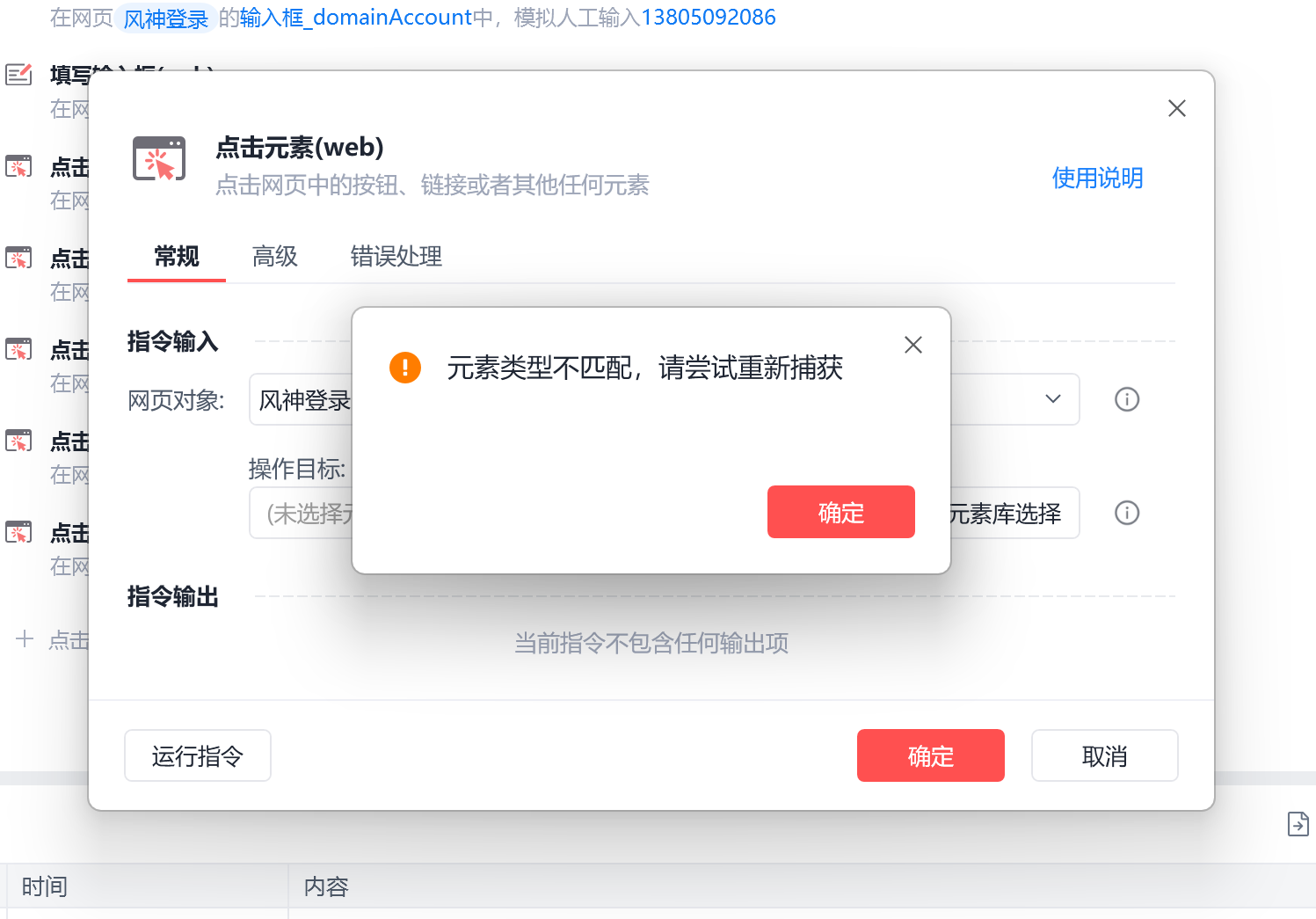The width and height of the screenshot is (1316, 919).
Task: Confirm the alert with its 确定 button
Action: tap(840, 512)
